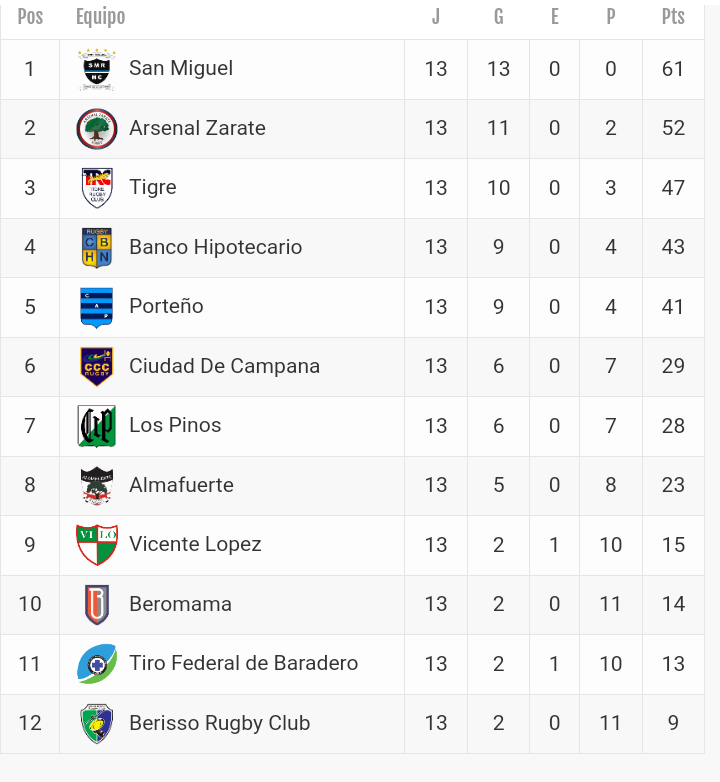Click the Pos column header
The height and width of the screenshot is (782, 720).
30,17
